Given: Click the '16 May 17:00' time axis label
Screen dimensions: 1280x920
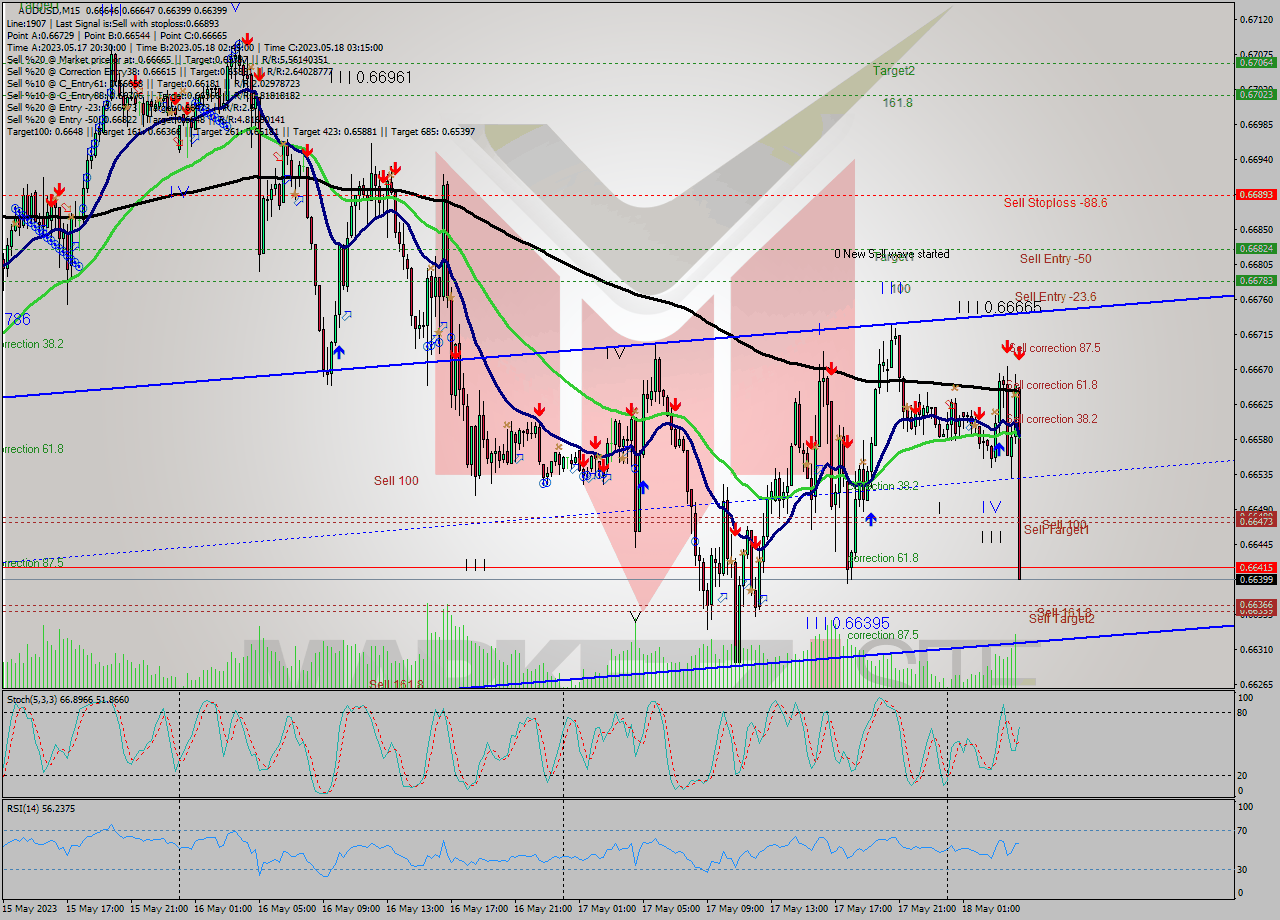Looking at the screenshot, I should click(x=480, y=909).
